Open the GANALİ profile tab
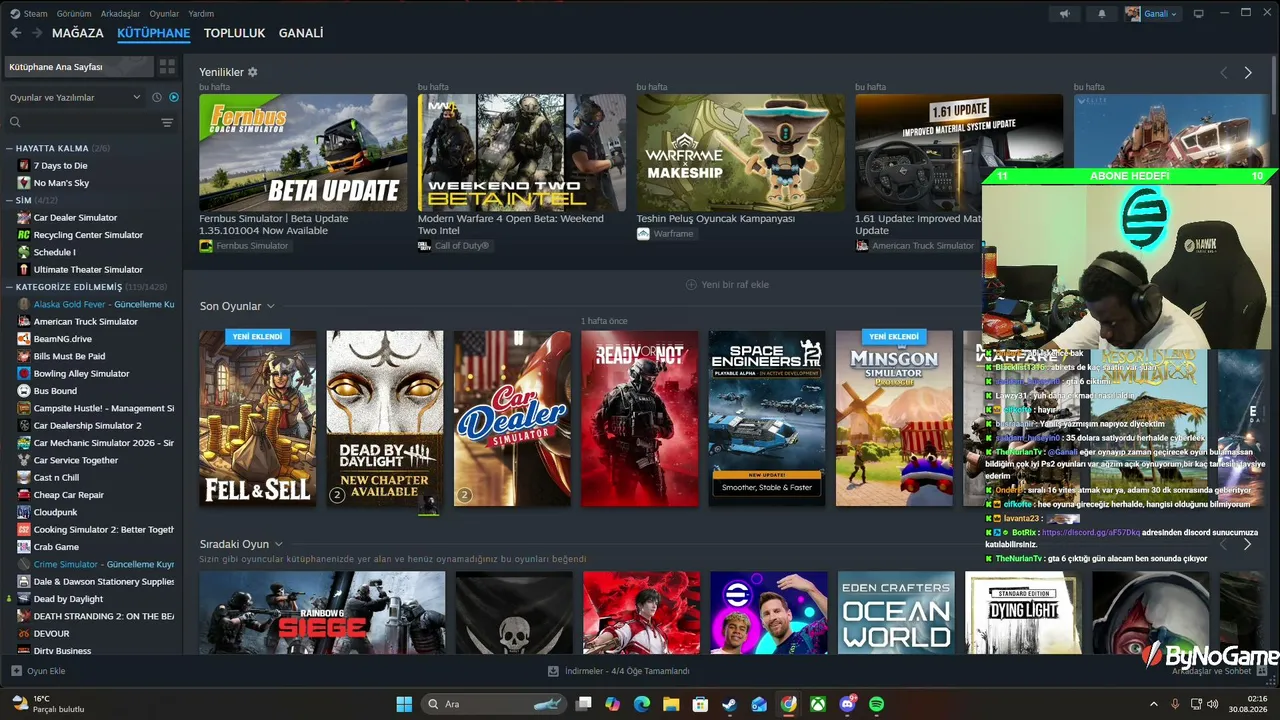 pos(301,33)
